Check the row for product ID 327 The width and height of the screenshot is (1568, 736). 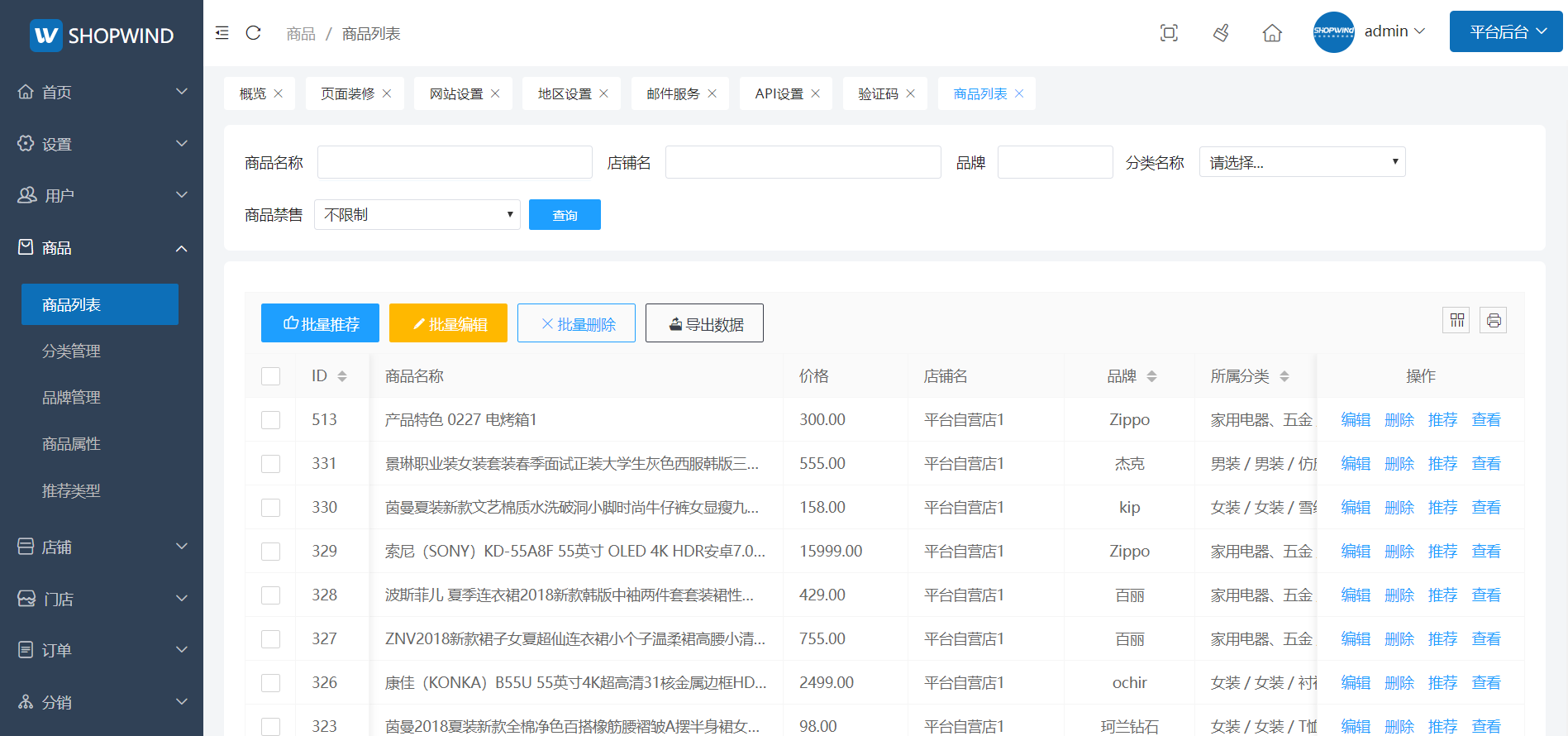(x=270, y=639)
